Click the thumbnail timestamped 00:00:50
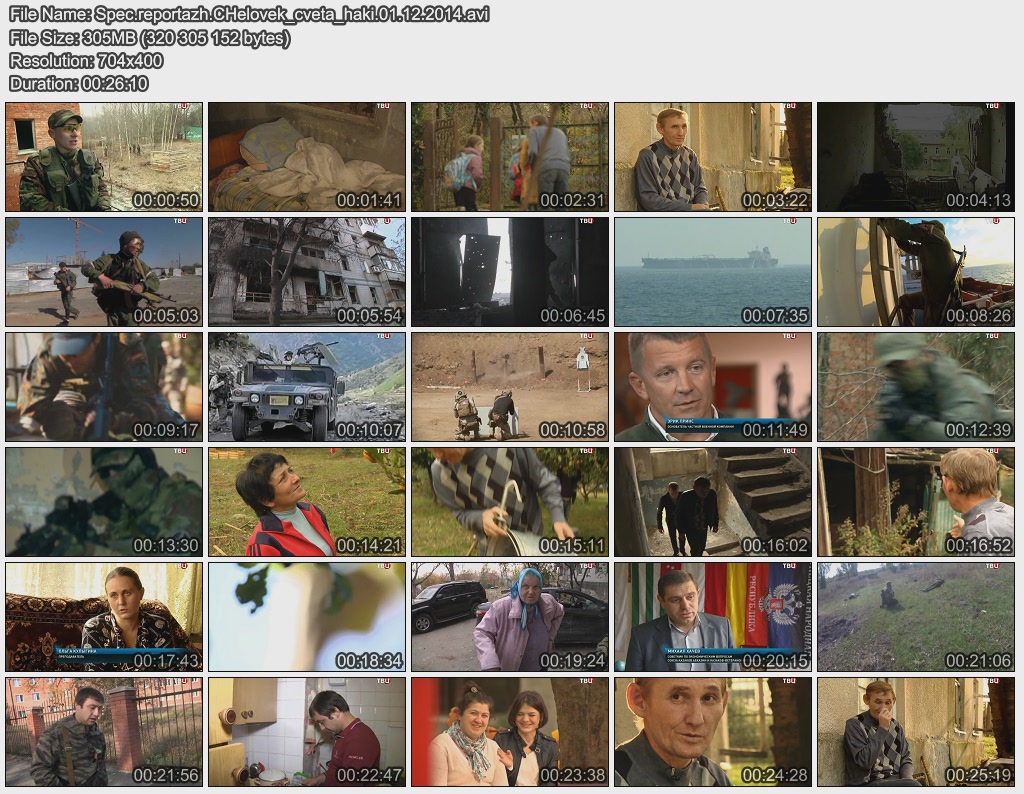 coord(104,157)
